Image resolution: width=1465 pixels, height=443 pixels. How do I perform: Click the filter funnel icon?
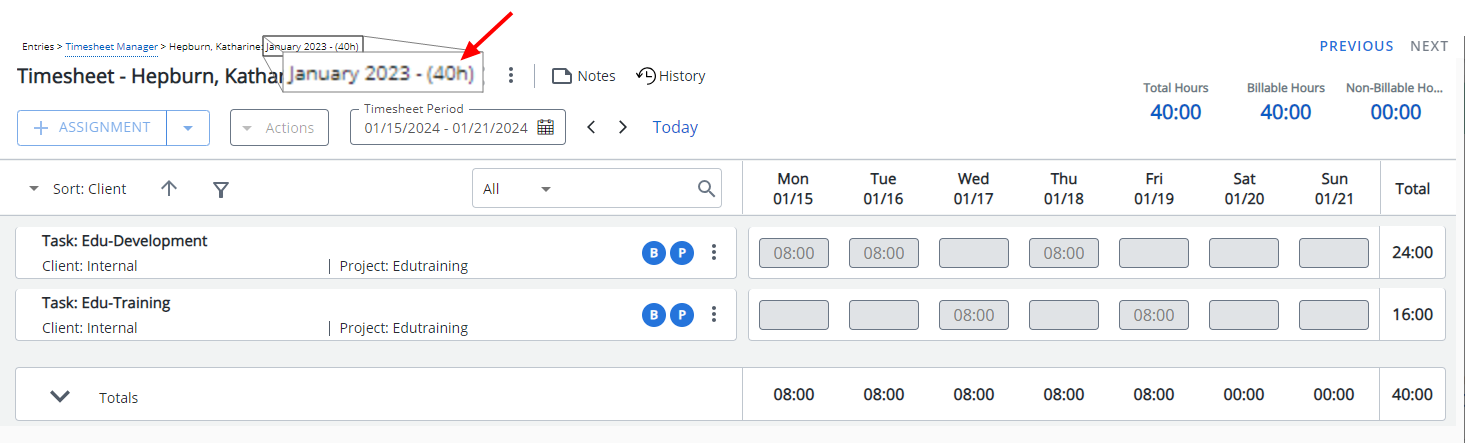tap(221, 189)
